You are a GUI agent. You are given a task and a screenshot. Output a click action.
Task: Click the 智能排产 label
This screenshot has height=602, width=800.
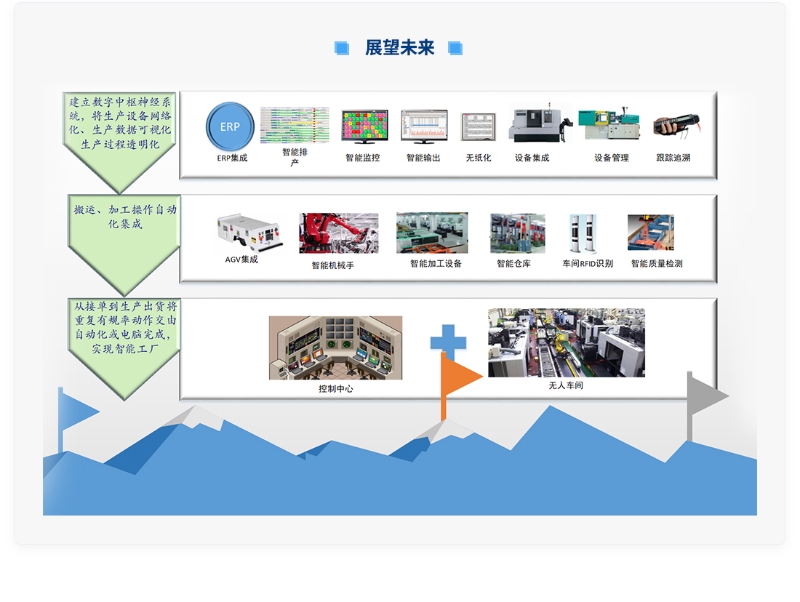click(x=295, y=157)
